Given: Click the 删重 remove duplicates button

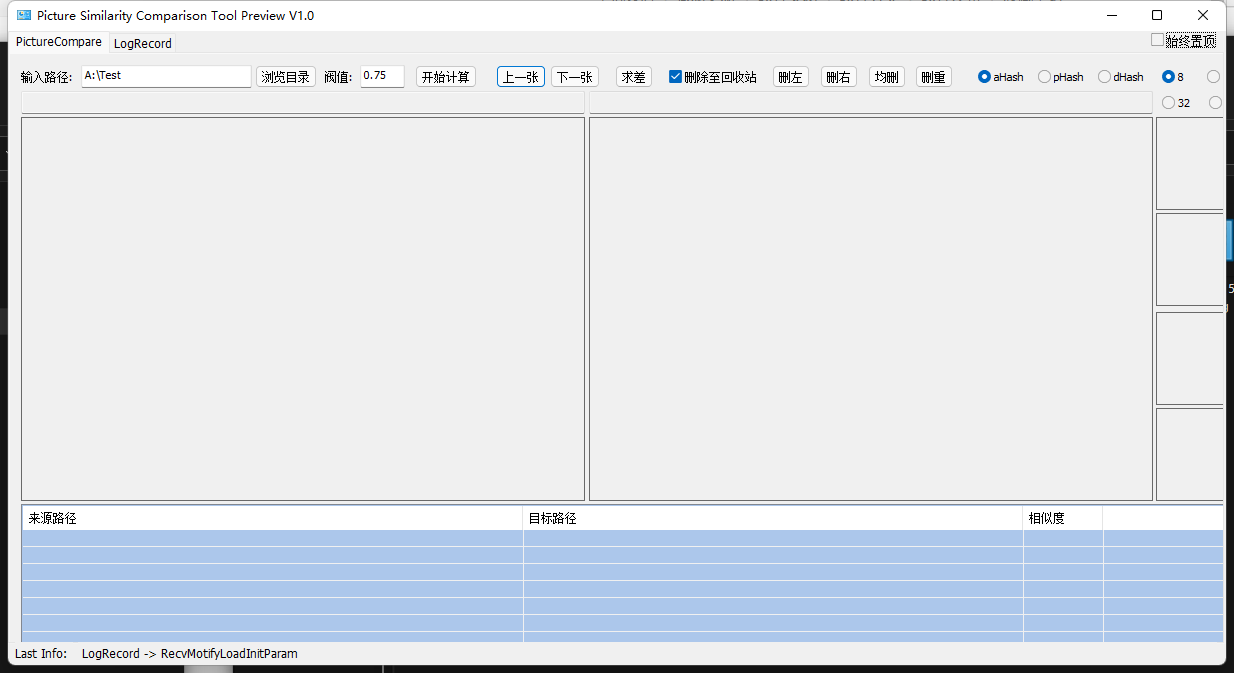Looking at the screenshot, I should [x=933, y=77].
